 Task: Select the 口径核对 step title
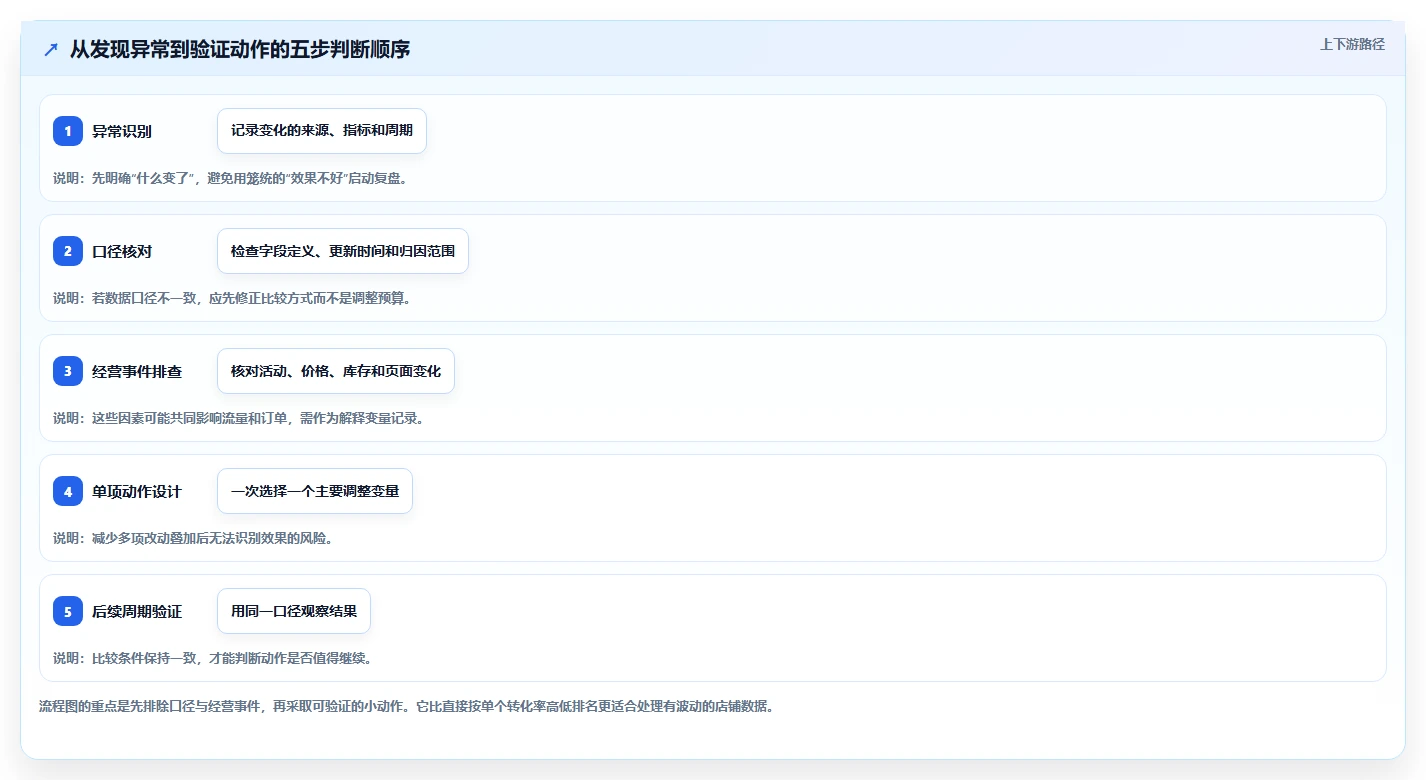click(122, 251)
